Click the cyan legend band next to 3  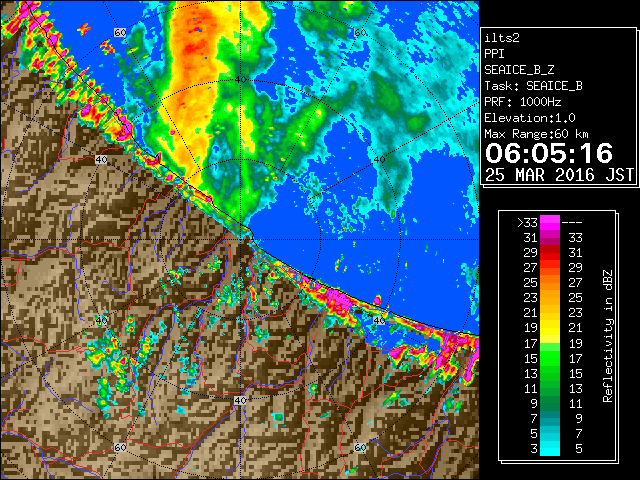[x=550, y=448]
